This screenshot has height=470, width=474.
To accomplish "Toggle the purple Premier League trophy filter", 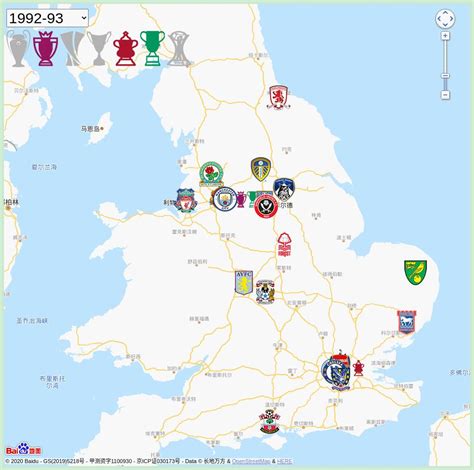I will 45,48.
